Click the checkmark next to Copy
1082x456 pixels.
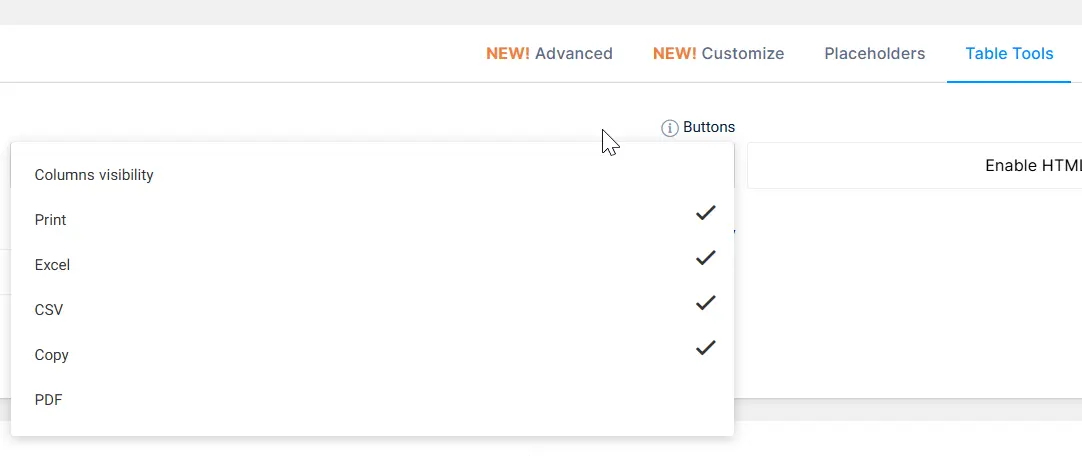(x=705, y=348)
